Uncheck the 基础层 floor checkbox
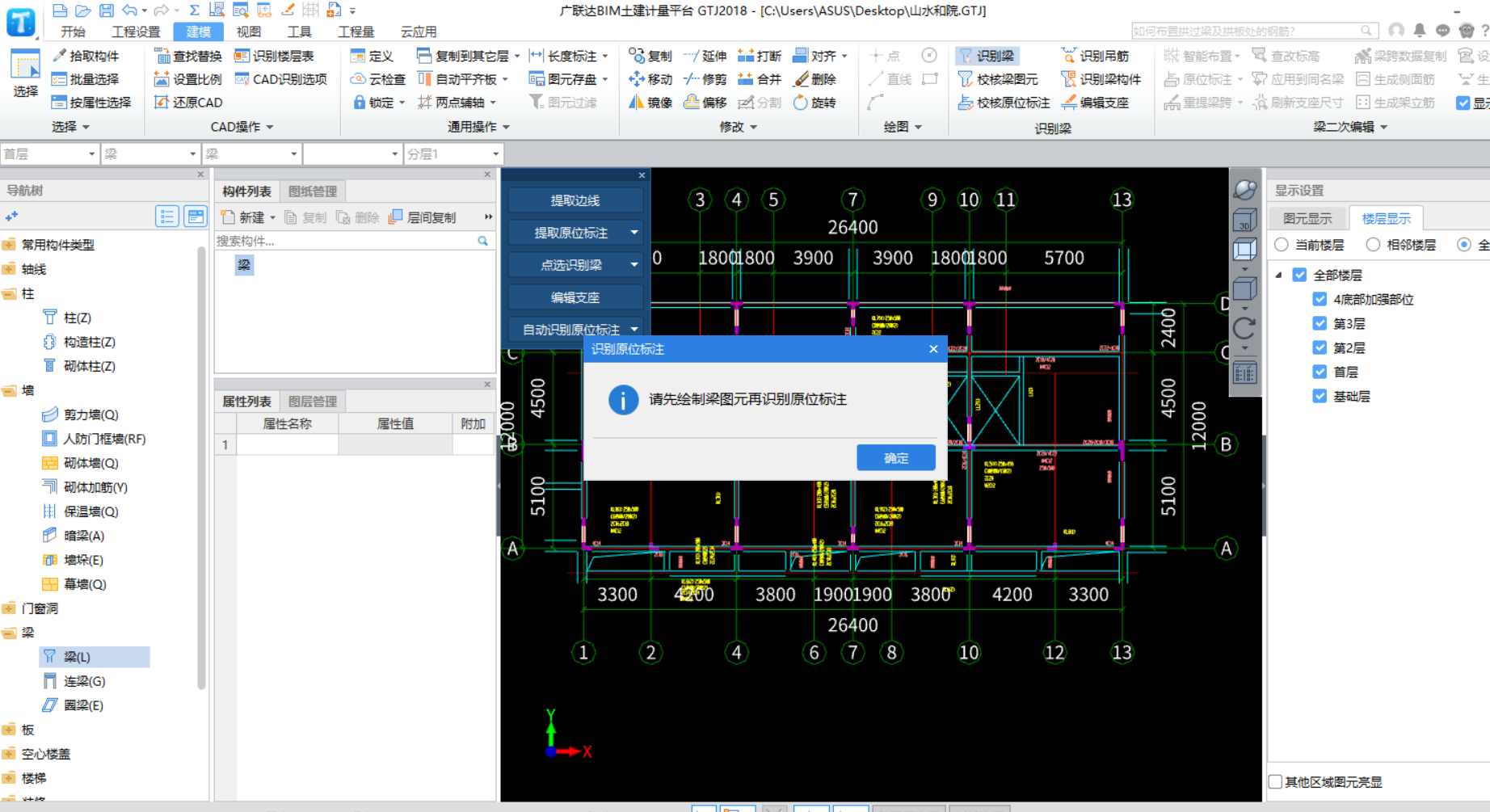Viewport: 1490px width, 812px height. 1320,396
